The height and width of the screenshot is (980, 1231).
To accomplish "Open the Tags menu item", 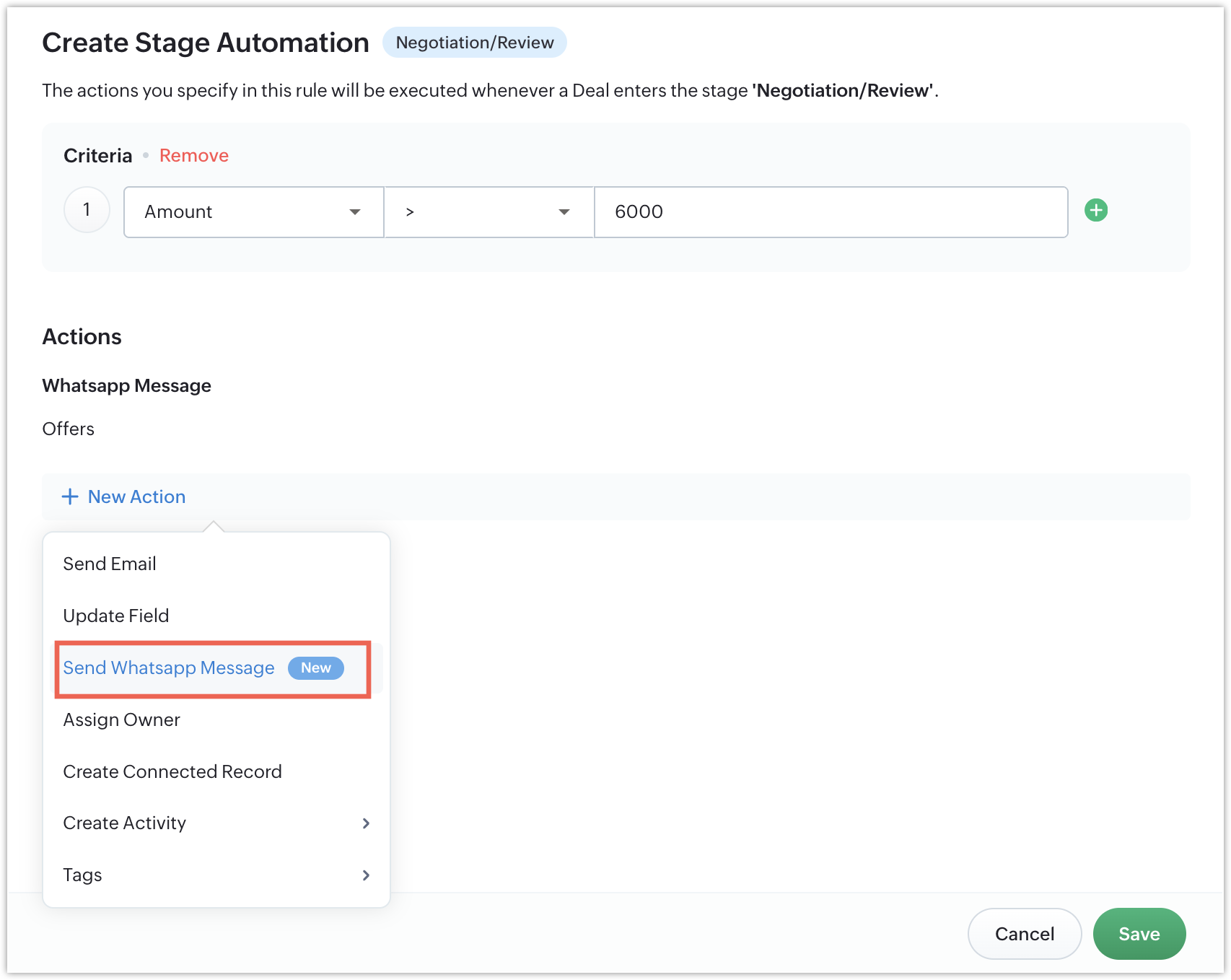I will [x=83, y=875].
